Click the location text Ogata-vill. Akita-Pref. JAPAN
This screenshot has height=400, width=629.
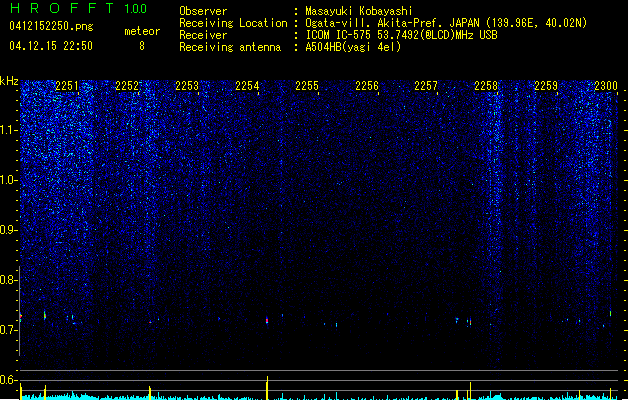[394, 23]
